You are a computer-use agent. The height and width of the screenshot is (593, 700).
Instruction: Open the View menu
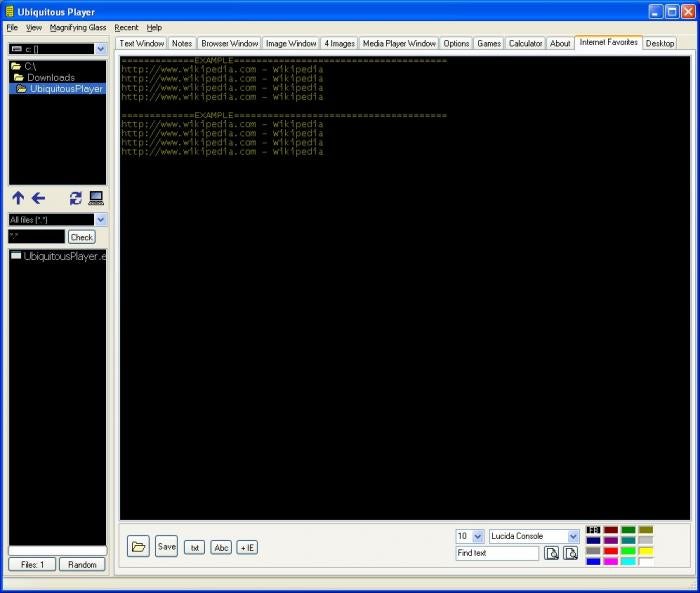pyautogui.click(x=33, y=28)
